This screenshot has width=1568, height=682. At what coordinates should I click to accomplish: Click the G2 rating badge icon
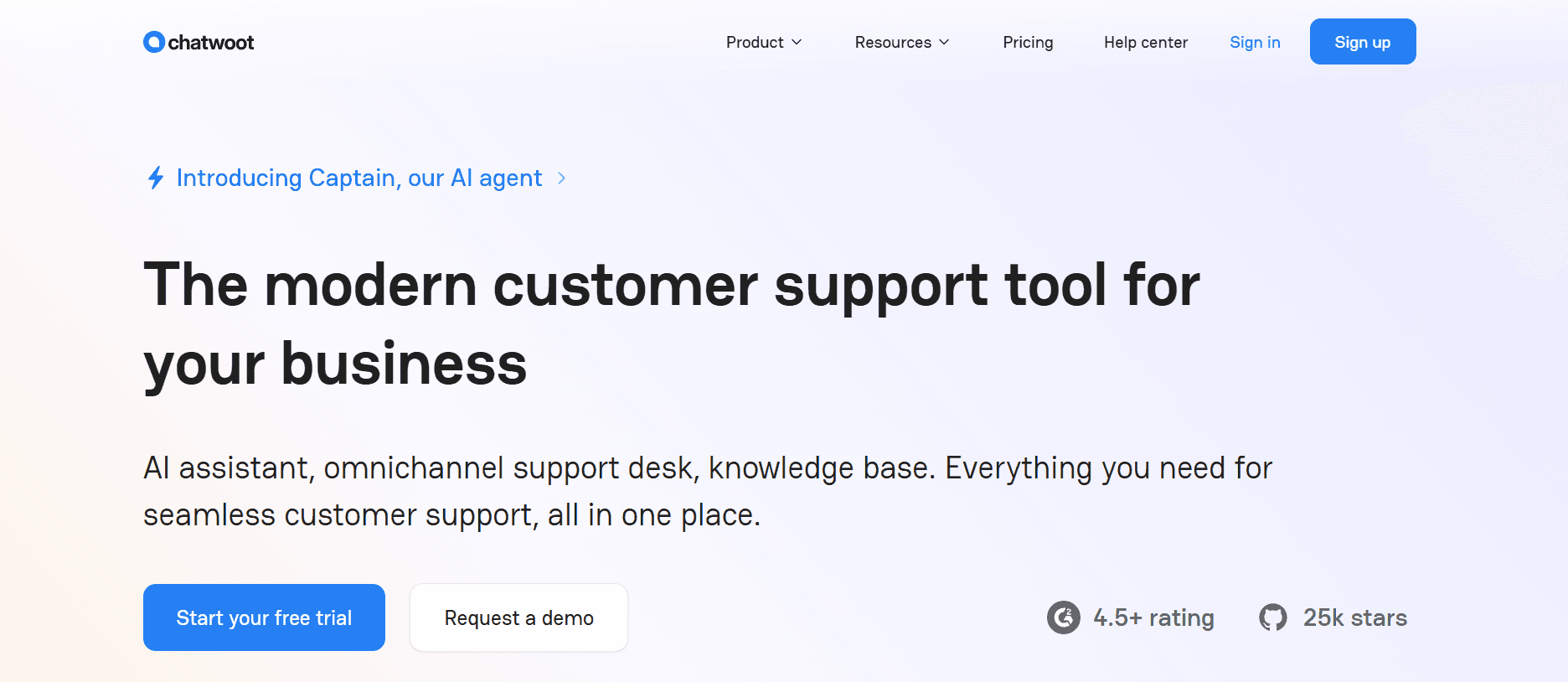[x=1064, y=618]
